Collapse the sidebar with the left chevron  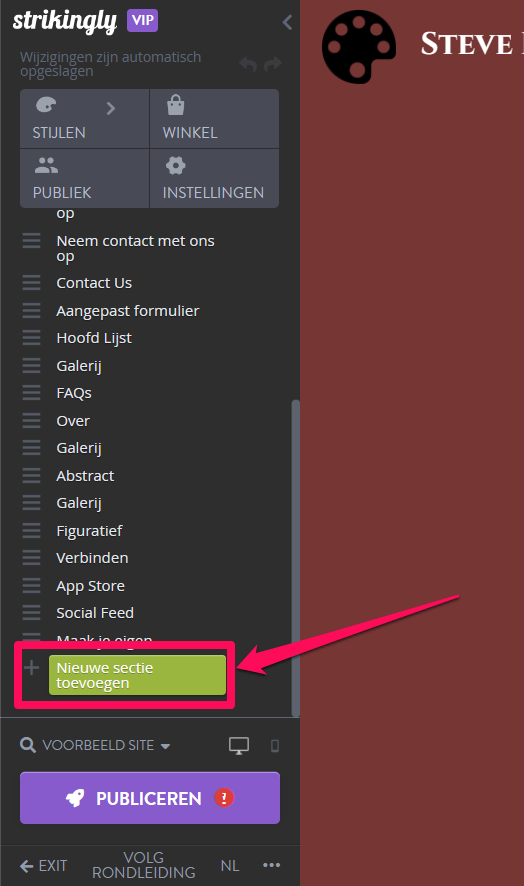[x=287, y=22]
